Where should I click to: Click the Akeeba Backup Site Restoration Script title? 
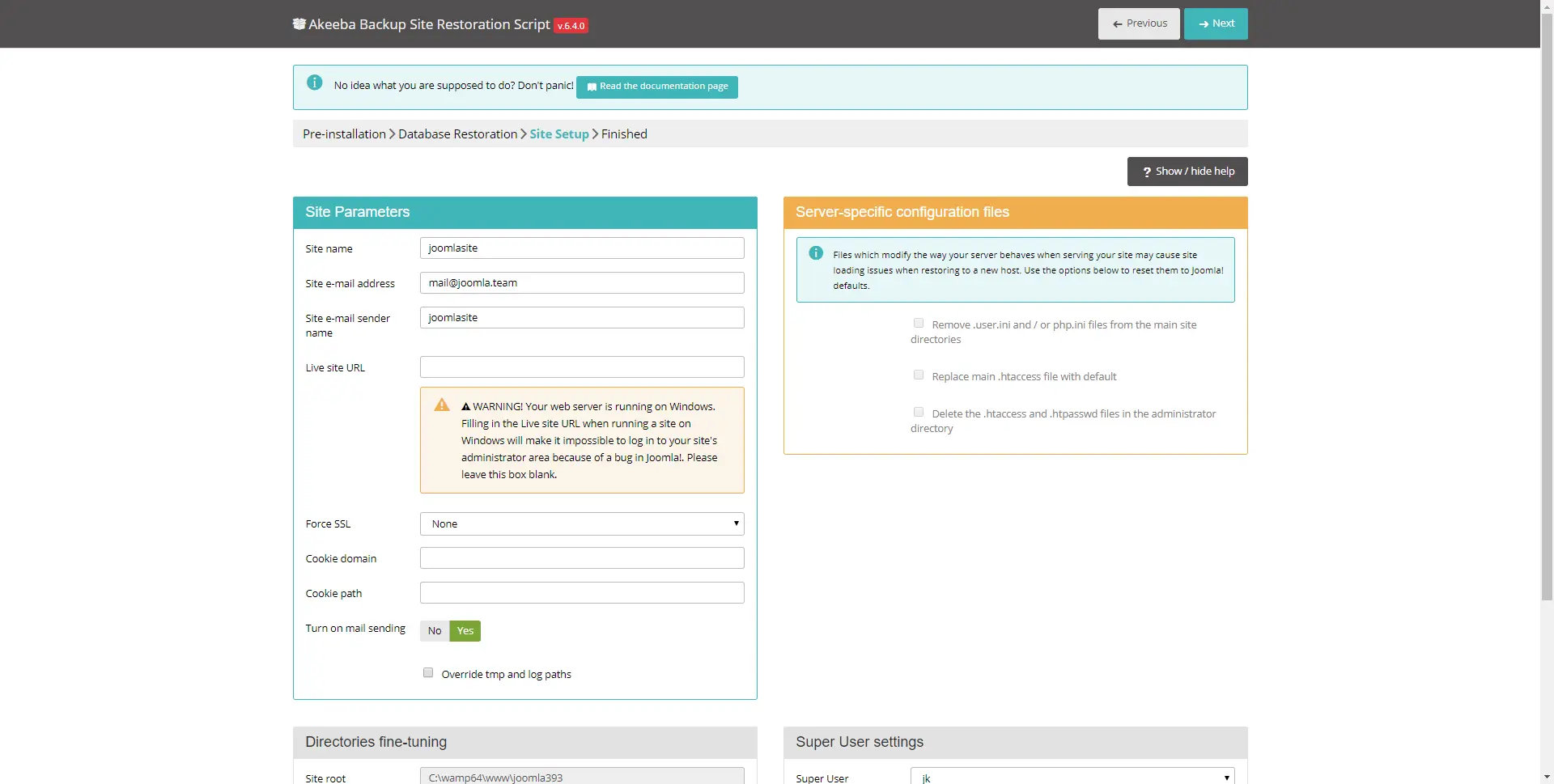point(429,24)
